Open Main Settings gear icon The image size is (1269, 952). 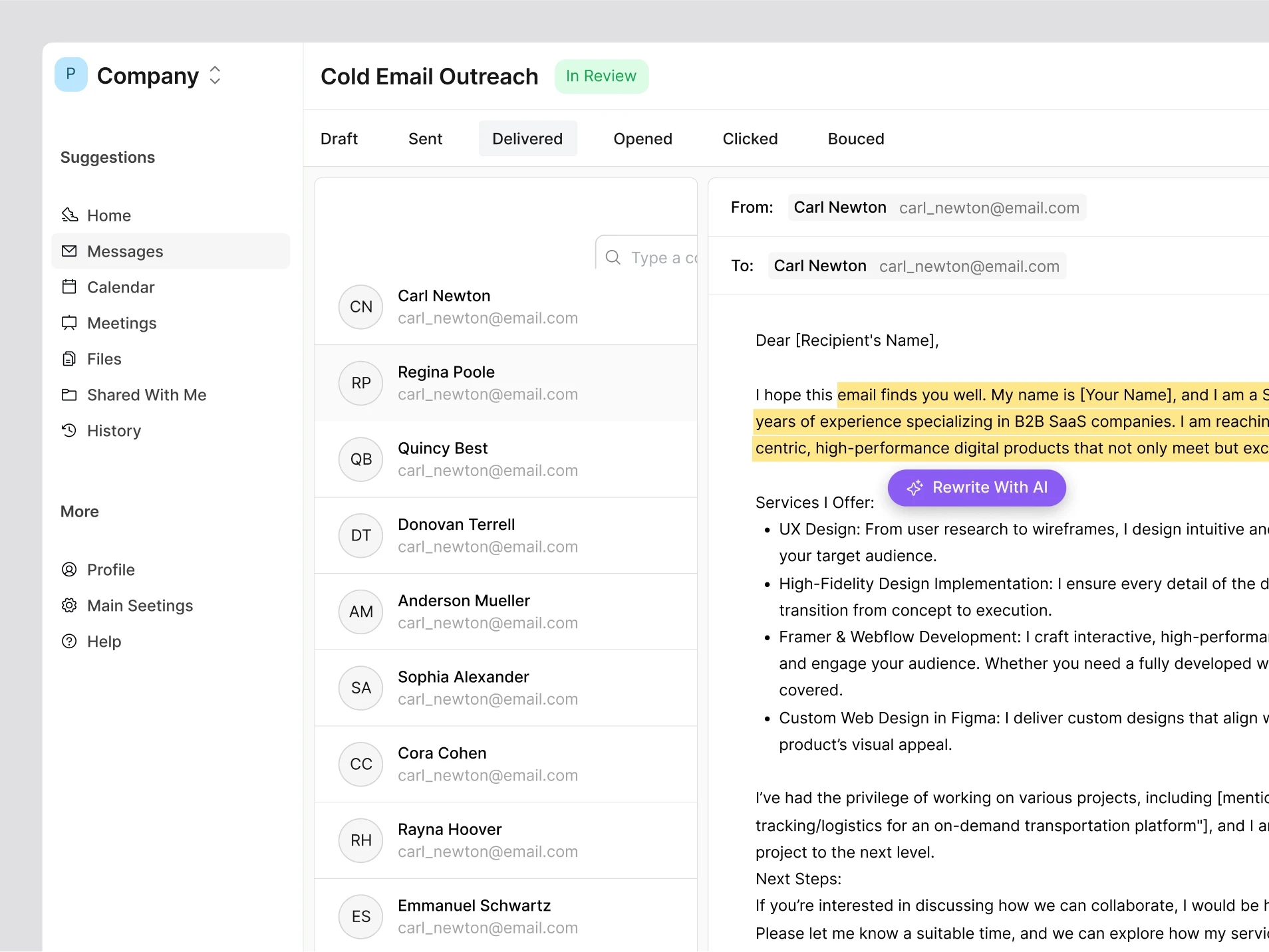click(x=70, y=605)
